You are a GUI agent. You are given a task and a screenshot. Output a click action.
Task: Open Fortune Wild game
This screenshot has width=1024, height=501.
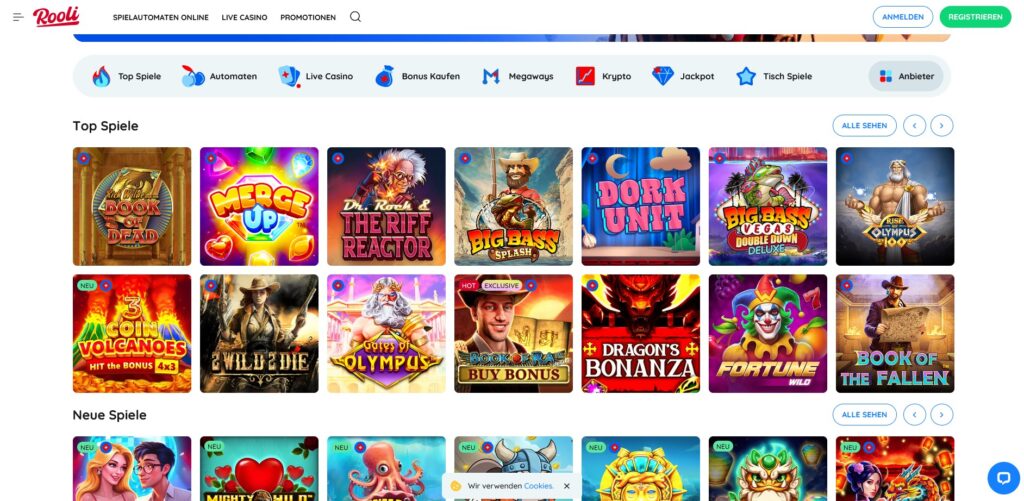click(768, 334)
